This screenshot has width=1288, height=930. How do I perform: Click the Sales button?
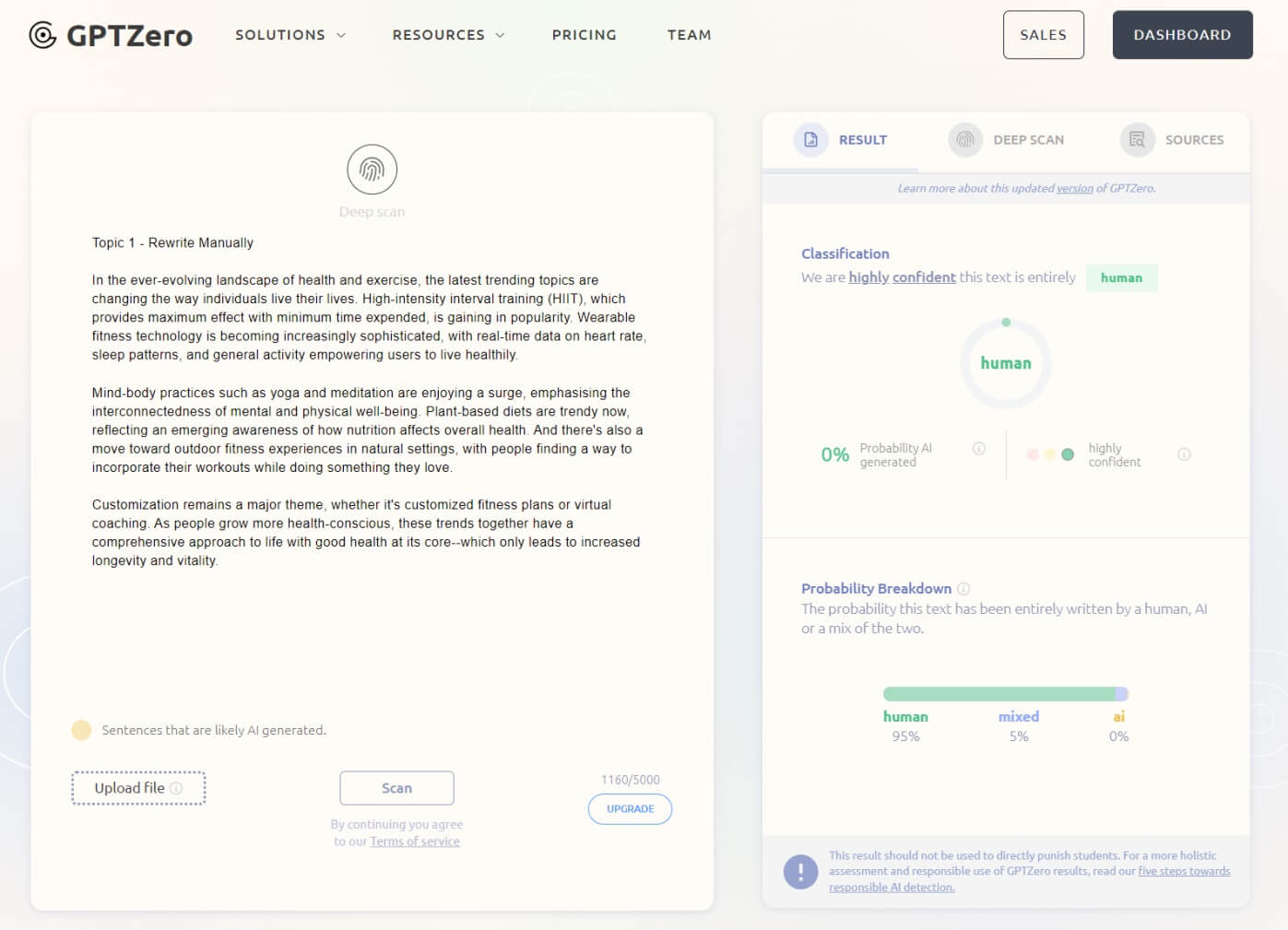point(1043,35)
